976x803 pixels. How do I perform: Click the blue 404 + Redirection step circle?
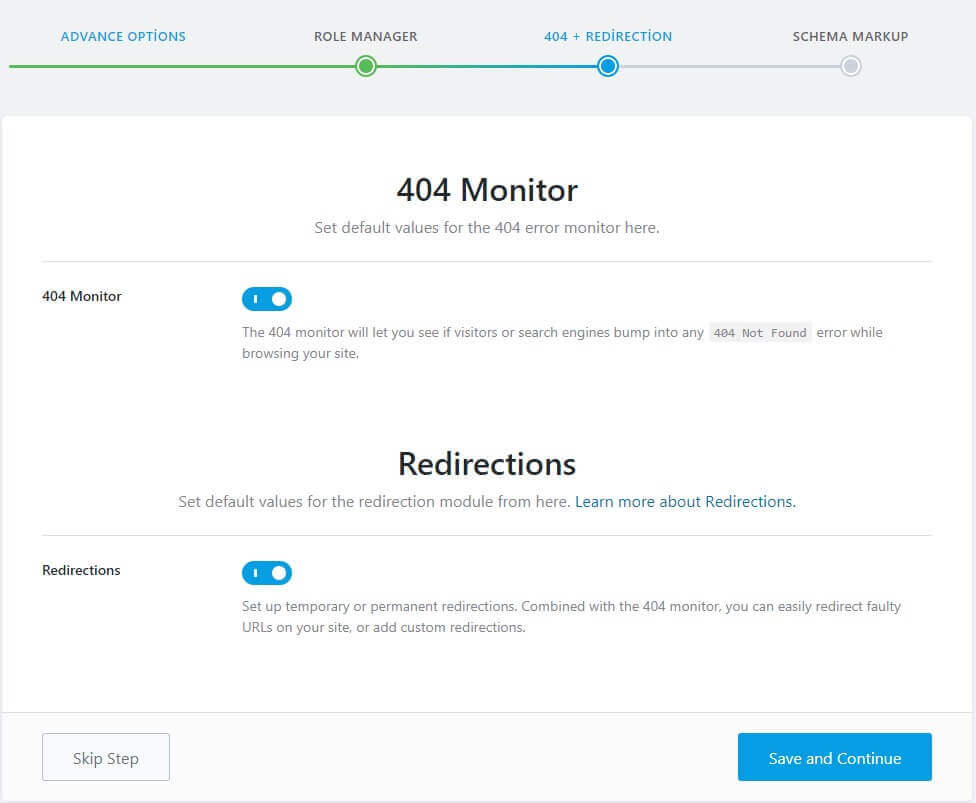tap(608, 66)
